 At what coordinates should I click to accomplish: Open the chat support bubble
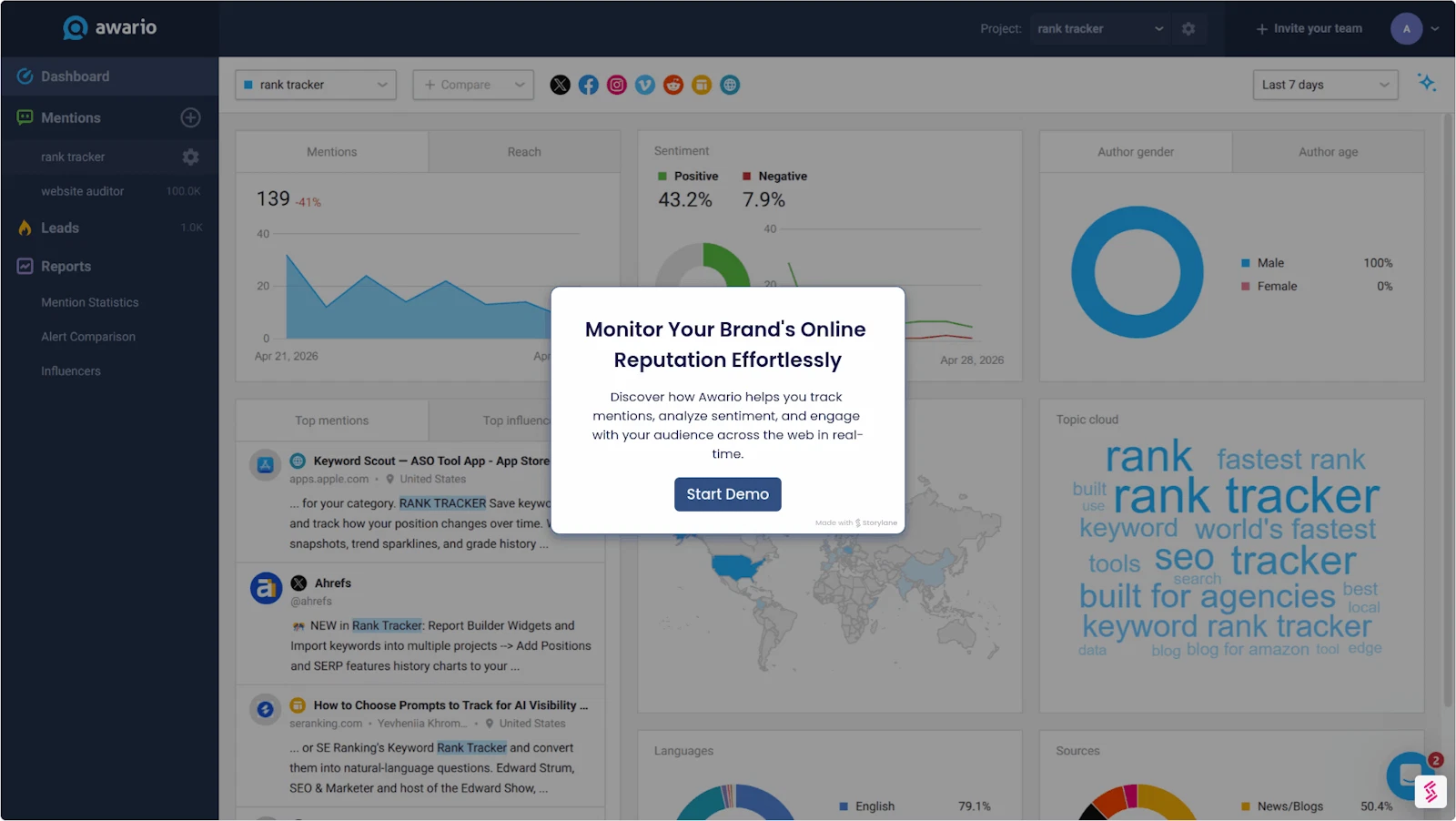1409,775
